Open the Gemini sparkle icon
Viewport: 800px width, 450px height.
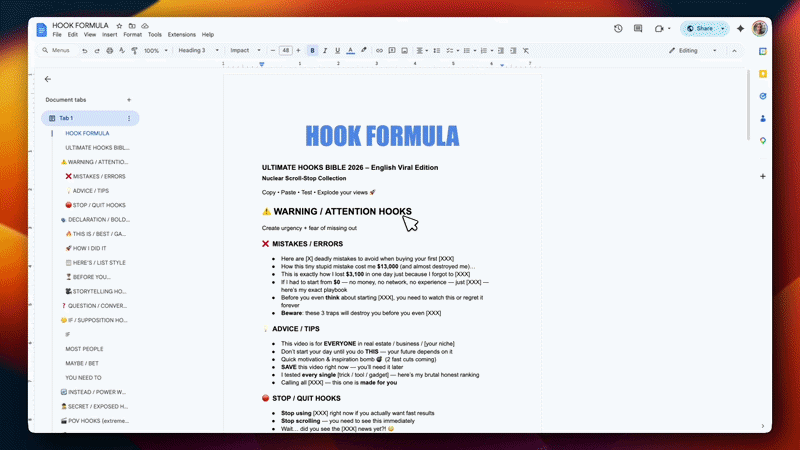[x=740, y=29]
